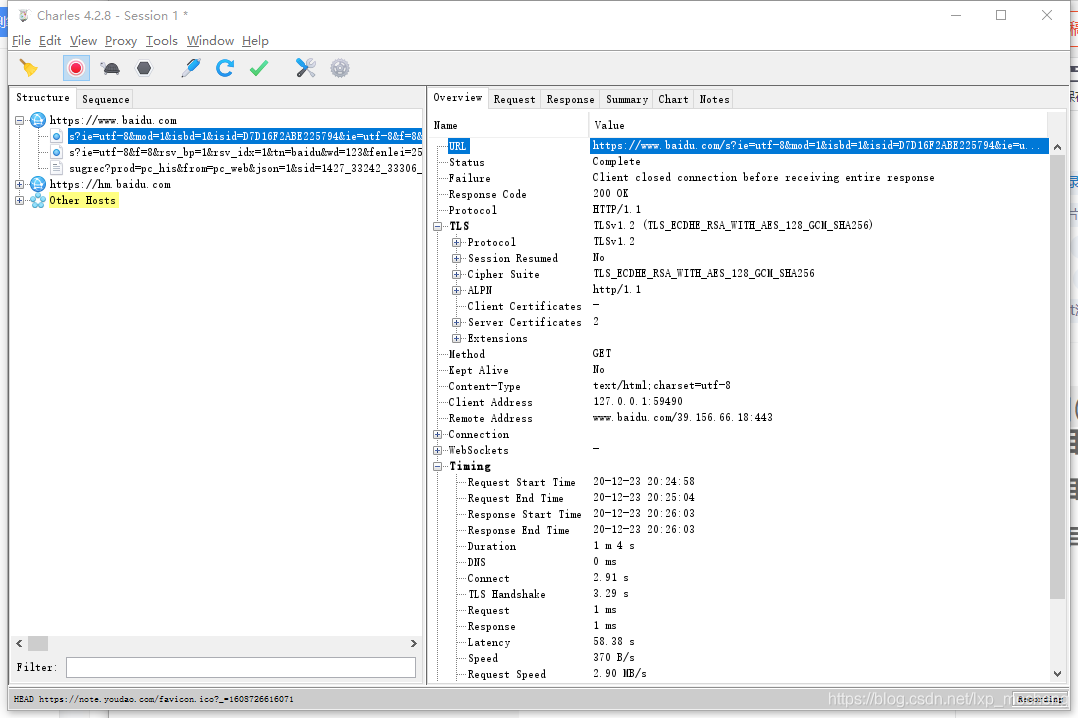
Task: Expand the Extensions row
Action: (456, 338)
